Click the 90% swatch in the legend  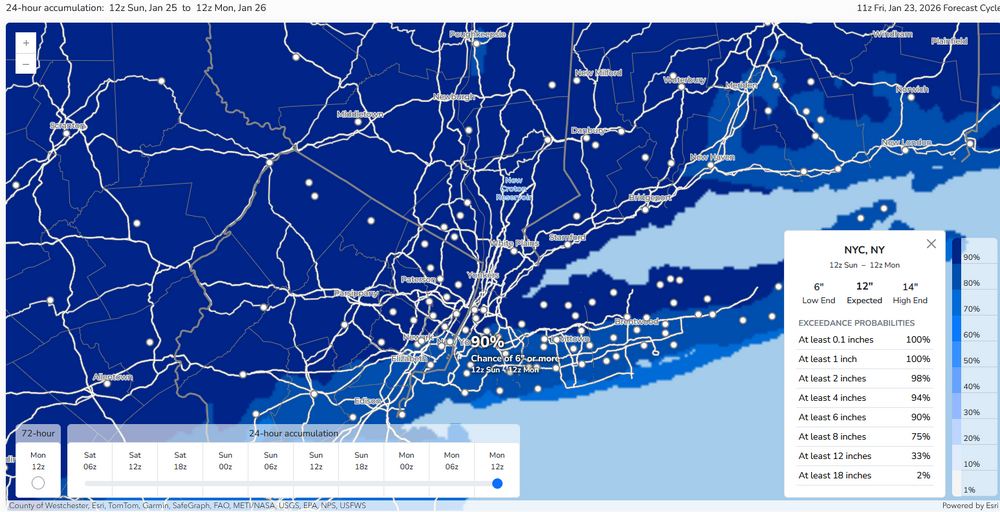point(958,256)
